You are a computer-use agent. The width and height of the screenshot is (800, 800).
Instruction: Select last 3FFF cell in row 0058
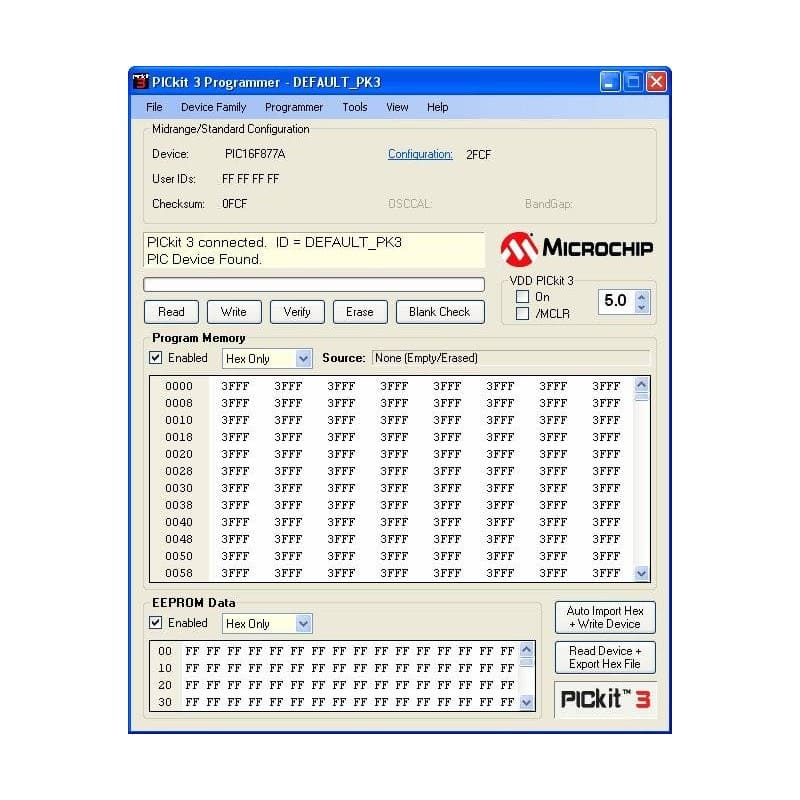pos(606,573)
